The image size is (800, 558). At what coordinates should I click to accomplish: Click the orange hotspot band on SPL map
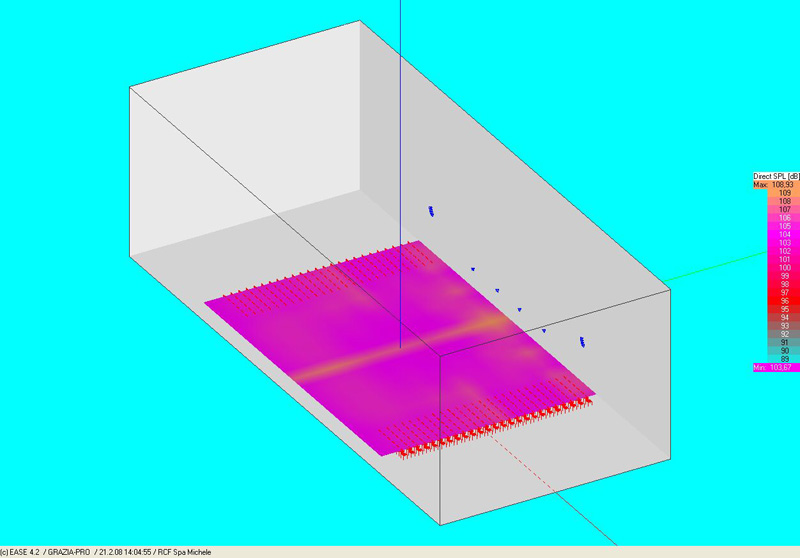pos(490,322)
